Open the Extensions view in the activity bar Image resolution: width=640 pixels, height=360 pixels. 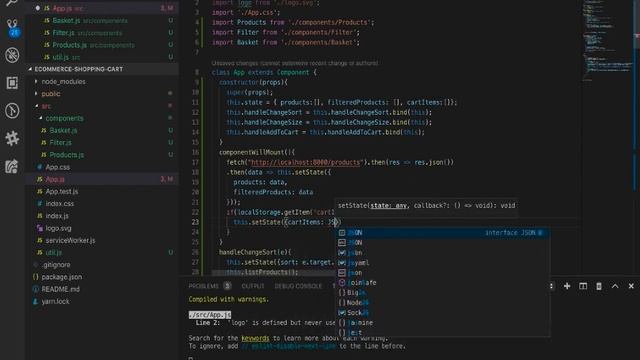pos(12,83)
